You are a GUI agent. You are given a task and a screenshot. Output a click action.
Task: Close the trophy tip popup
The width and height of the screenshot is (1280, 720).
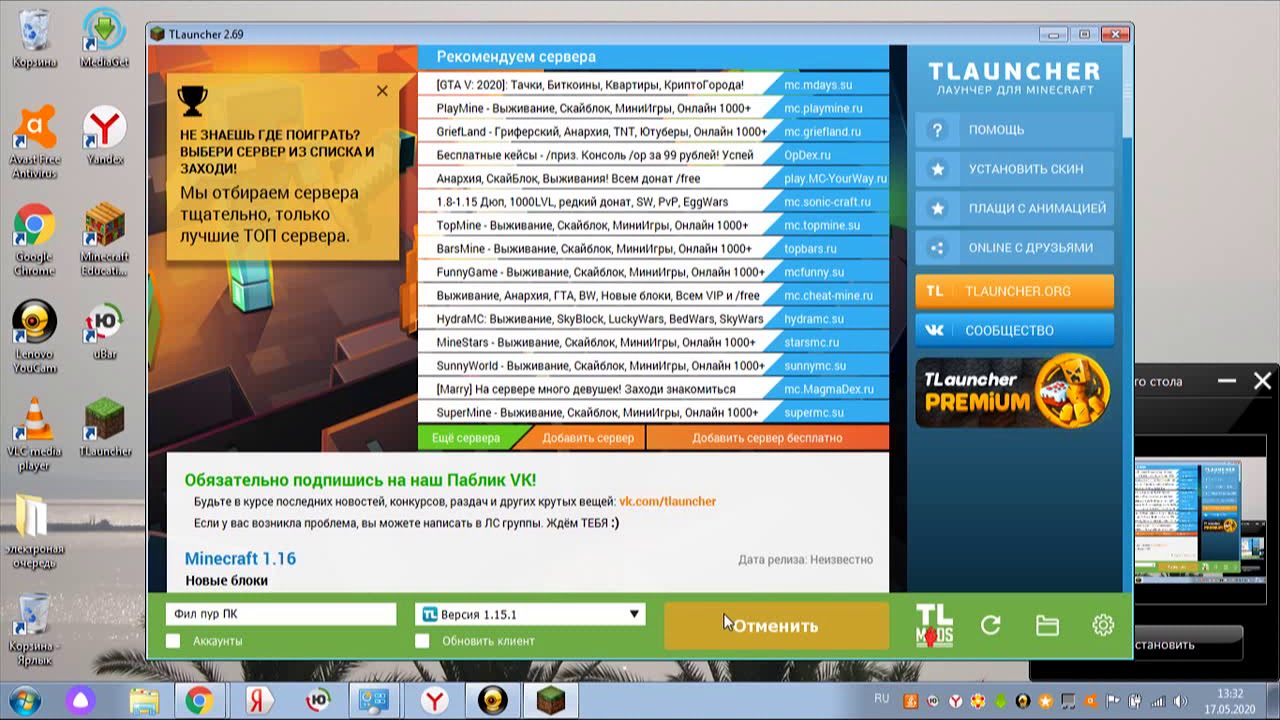pyautogui.click(x=382, y=91)
